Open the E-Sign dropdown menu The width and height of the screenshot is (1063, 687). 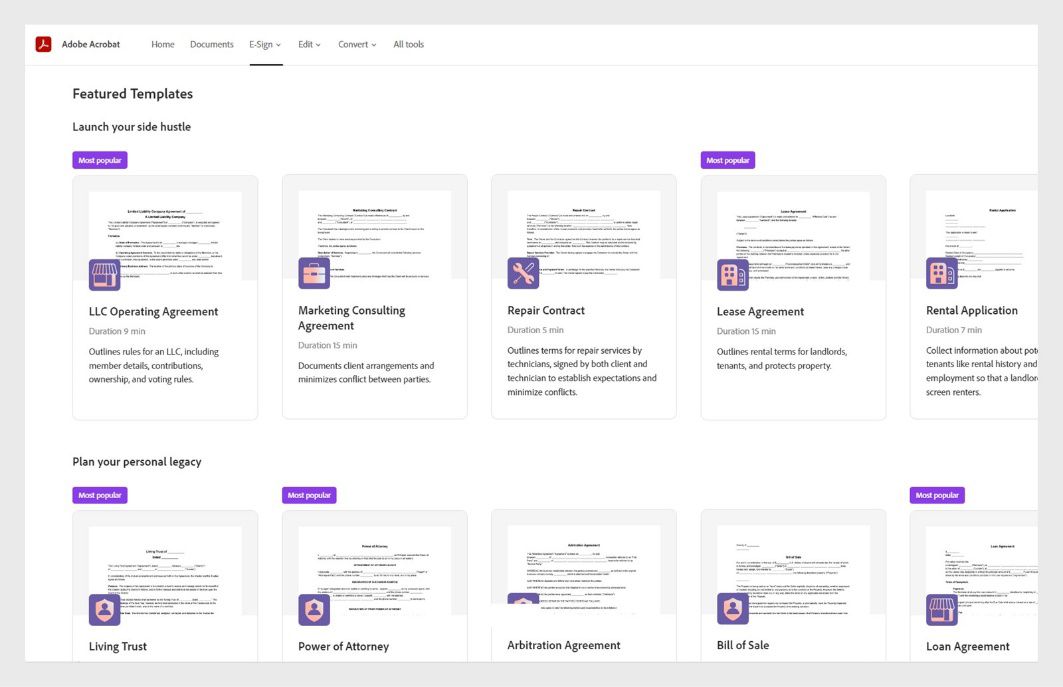(264, 44)
